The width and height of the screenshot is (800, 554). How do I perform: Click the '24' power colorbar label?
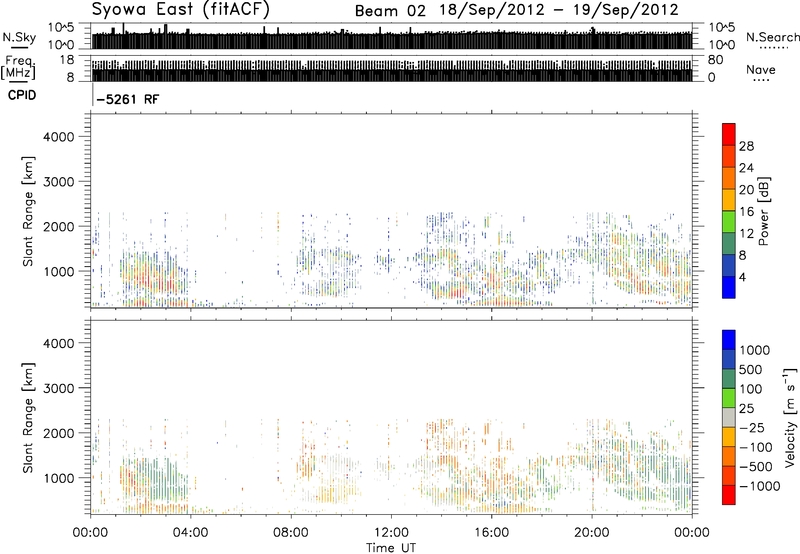point(746,168)
